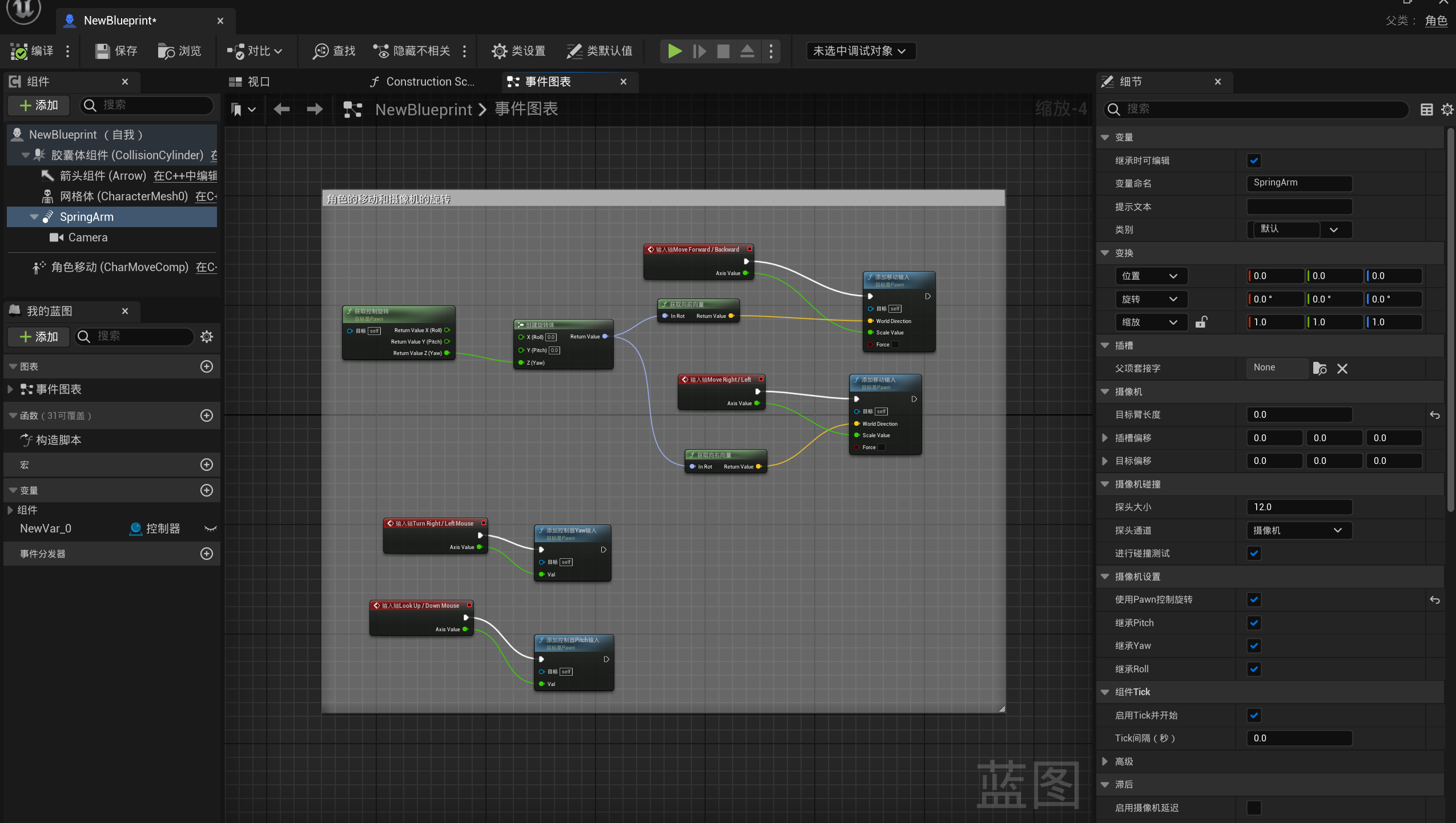Click My Blueprint panel settings gear
Viewport: 1456px width, 823px height.
click(207, 337)
